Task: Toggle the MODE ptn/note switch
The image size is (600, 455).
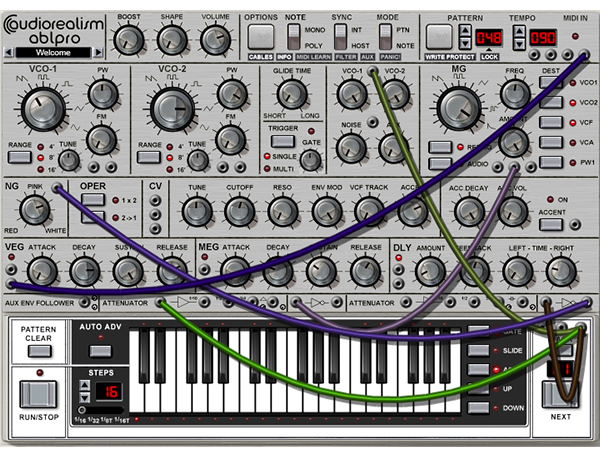Action: point(386,37)
